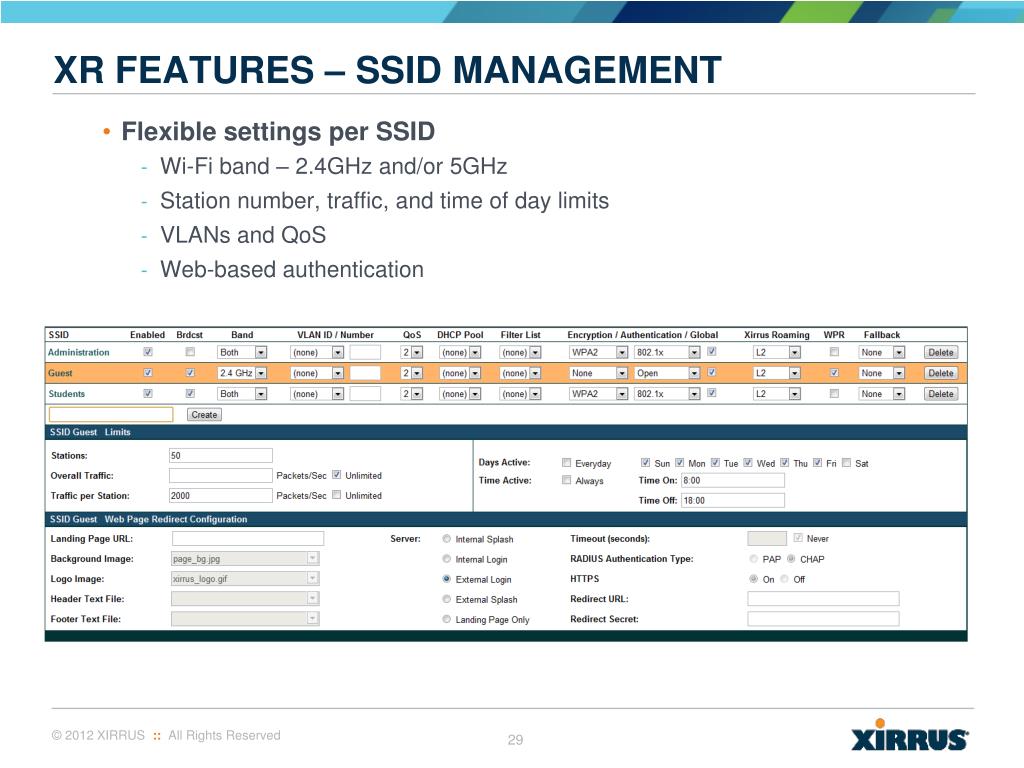Click the Redirect Secret field
This screenshot has width=1024, height=768.
[824, 618]
